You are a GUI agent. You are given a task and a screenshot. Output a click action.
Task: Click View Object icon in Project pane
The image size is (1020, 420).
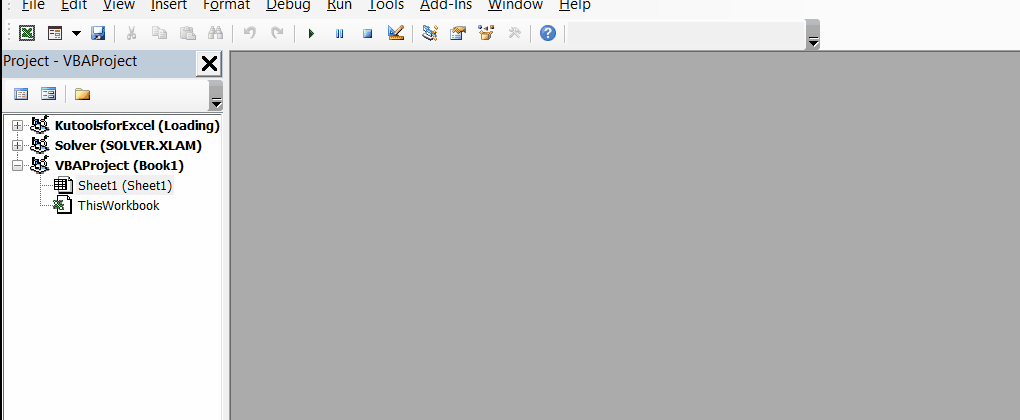pos(48,94)
